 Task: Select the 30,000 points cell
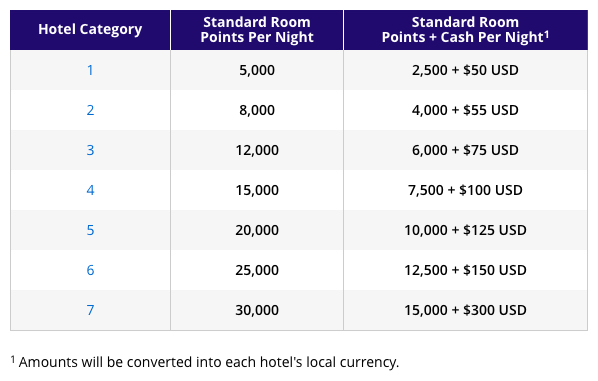[x=257, y=310]
